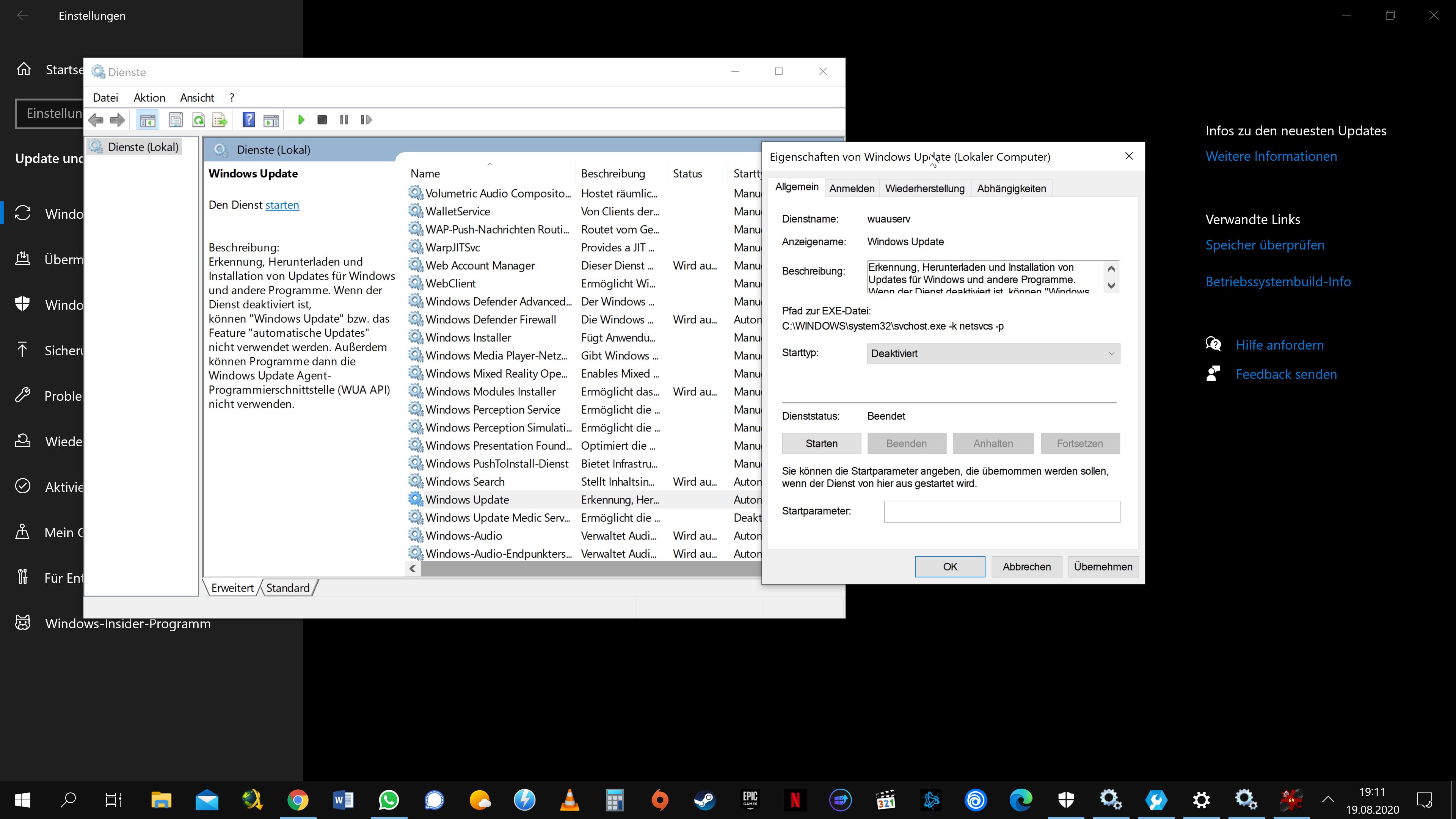Open the Aktion menu
The image size is (1456, 819).
click(x=149, y=98)
